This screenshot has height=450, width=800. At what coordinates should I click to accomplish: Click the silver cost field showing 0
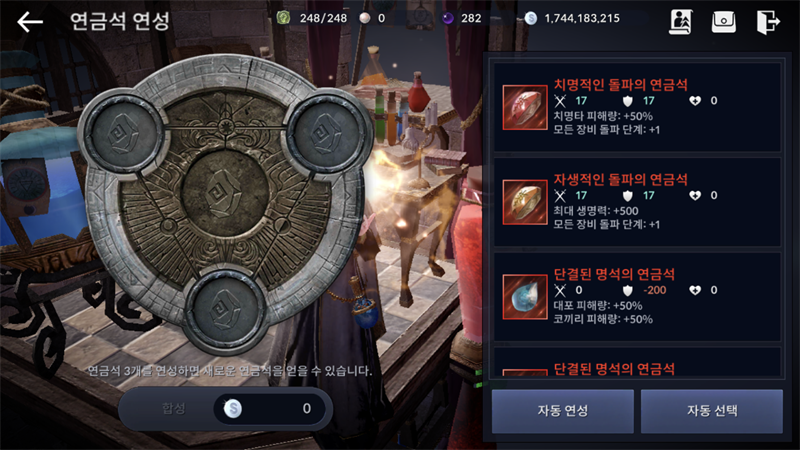(270, 408)
